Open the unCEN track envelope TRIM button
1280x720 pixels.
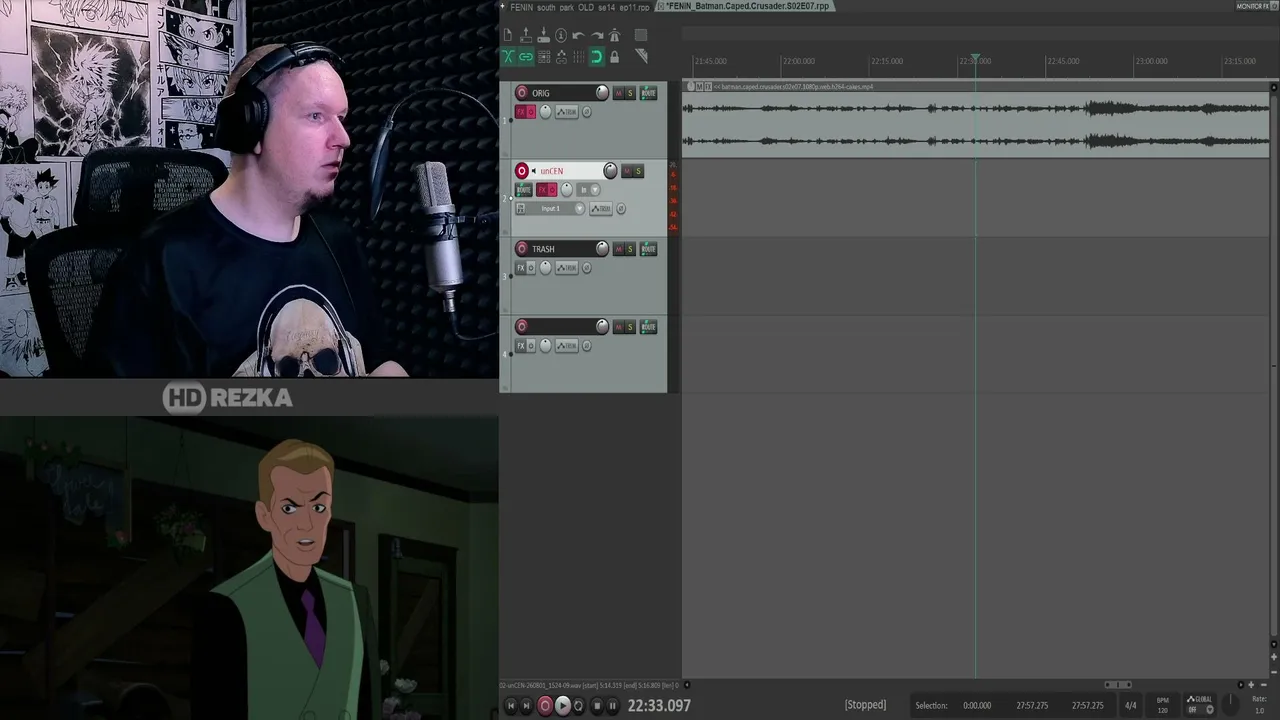point(600,209)
